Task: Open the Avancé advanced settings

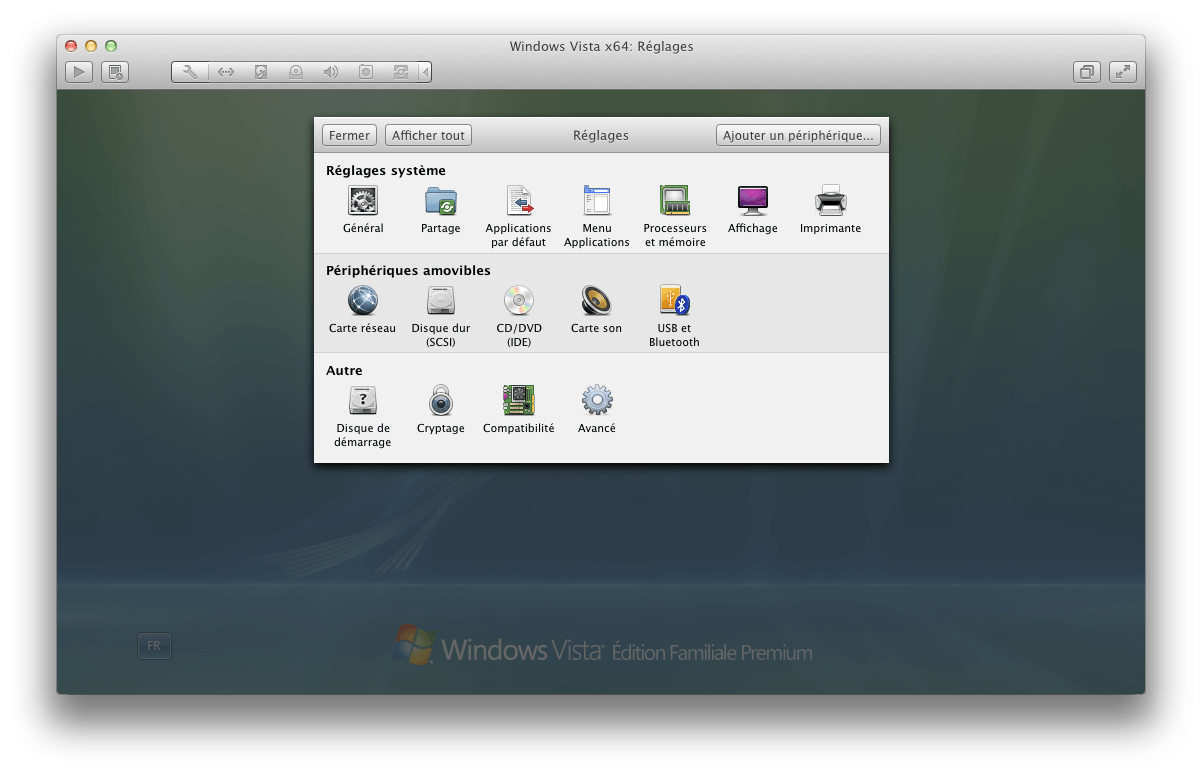Action: point(597,410)
